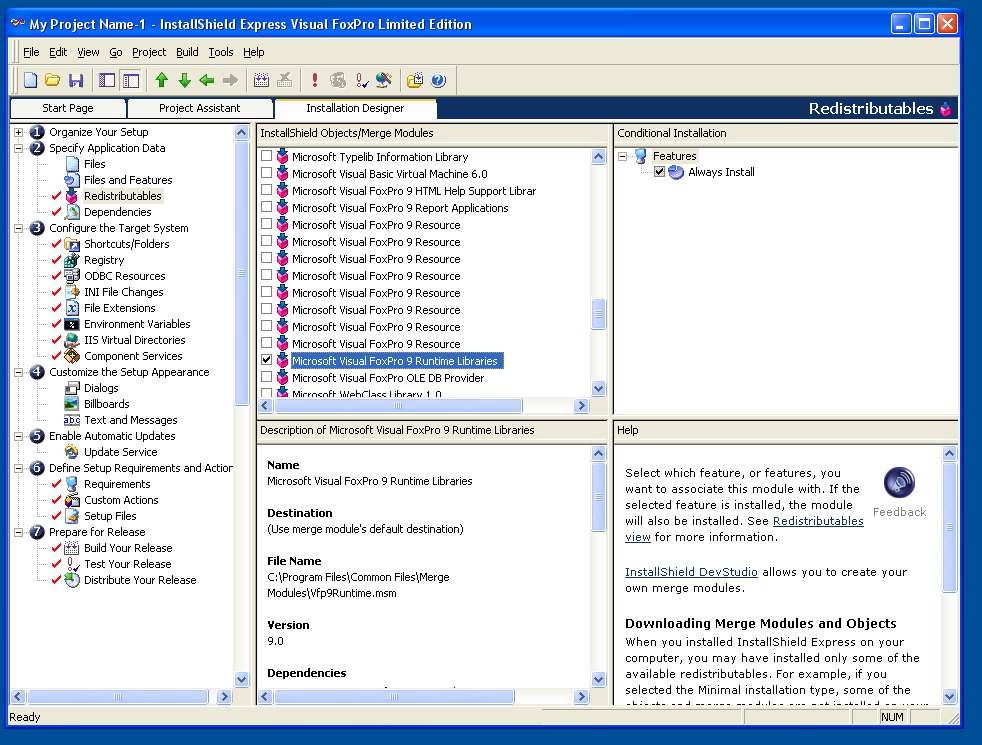
Task: Switch to the Project Assistant tab
Action: pos(200,108)
